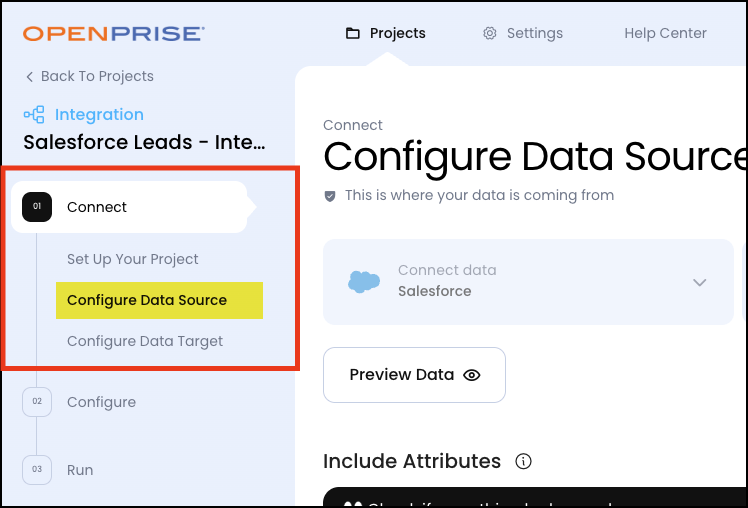Select the 03 Run step badge
748x508 pixels.
click(37, 470)
